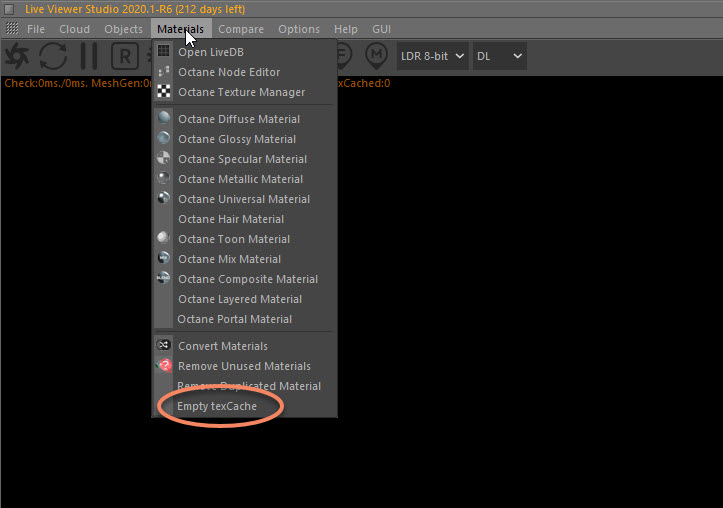The height and width of the screenshot is (508, 723).
Task: Create an Octane Mix Material
Action: tap(244, 259)
